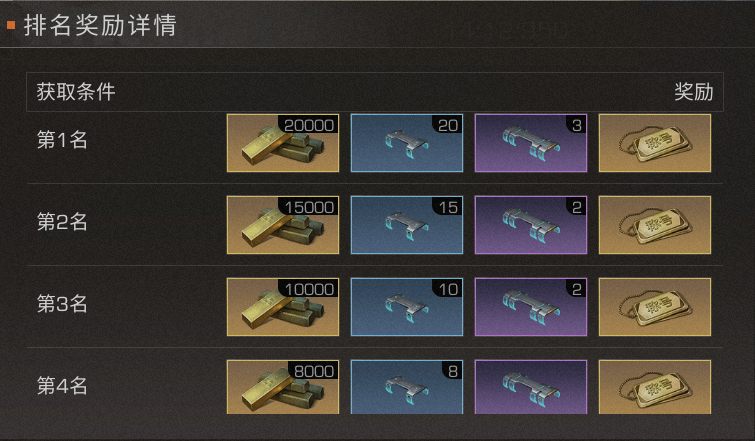Click the 10000 gold bars reward
The width and height of the screenshot is (755, 441).
[x=283, y=307]
